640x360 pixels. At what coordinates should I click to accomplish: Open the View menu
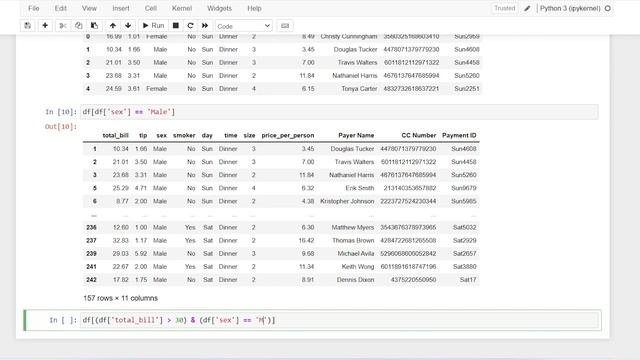(x=89, y=8)
